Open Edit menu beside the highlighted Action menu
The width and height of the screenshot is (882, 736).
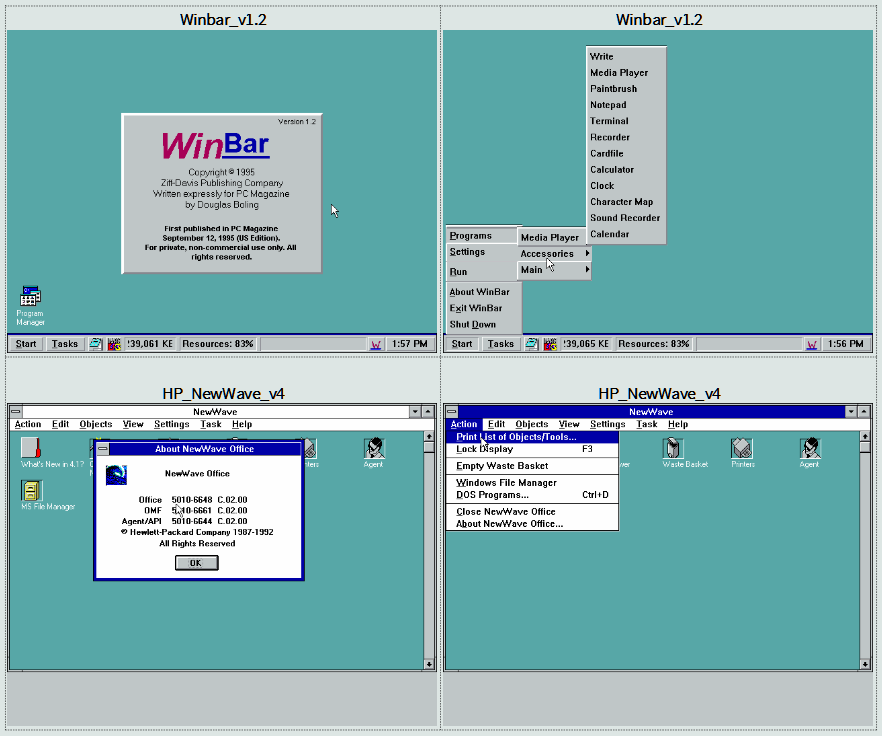click(496, 424)
